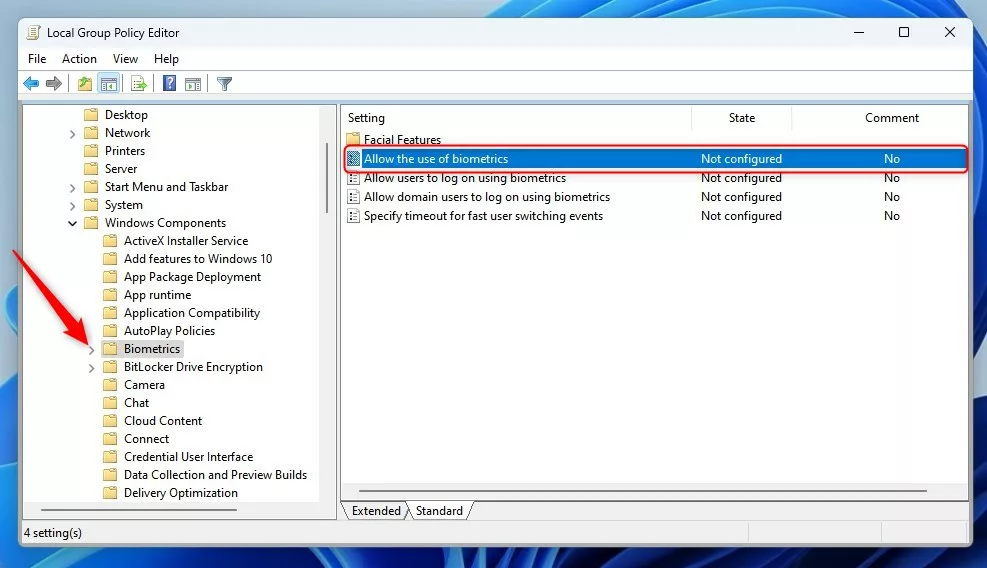The width and height of the screenshot is (987, 568).
Task: Click the Facial Features folder icon
Action: coord(353,139)
